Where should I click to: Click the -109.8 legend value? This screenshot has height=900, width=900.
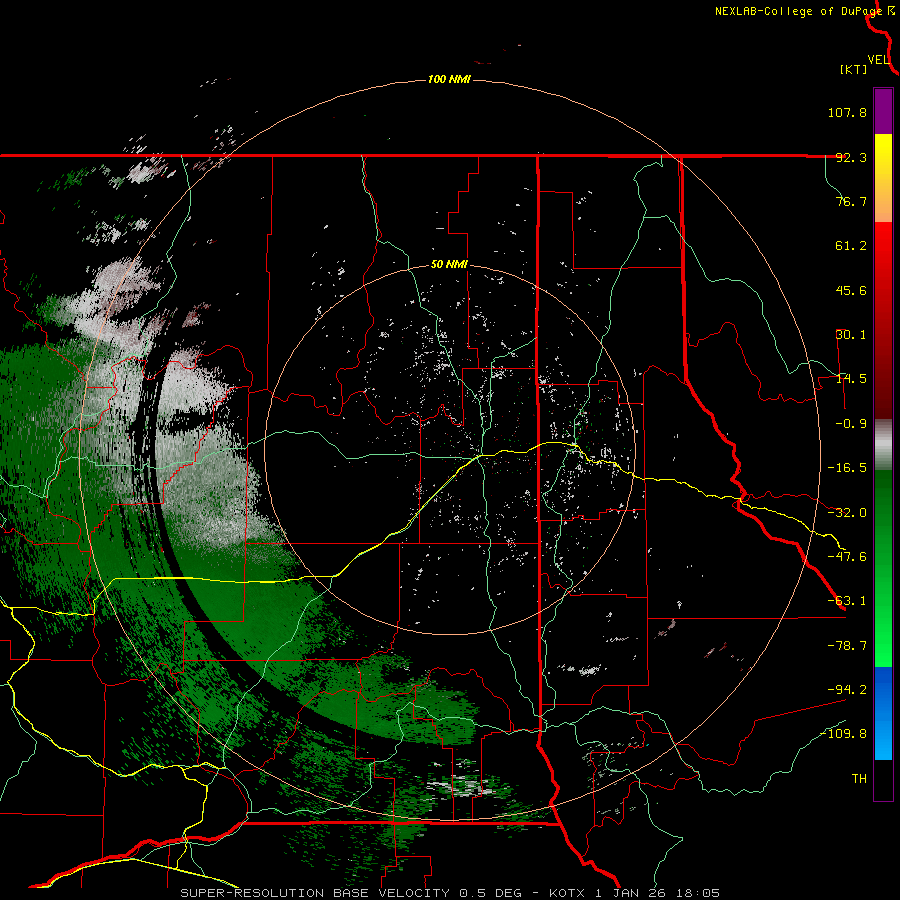point(844,734)
